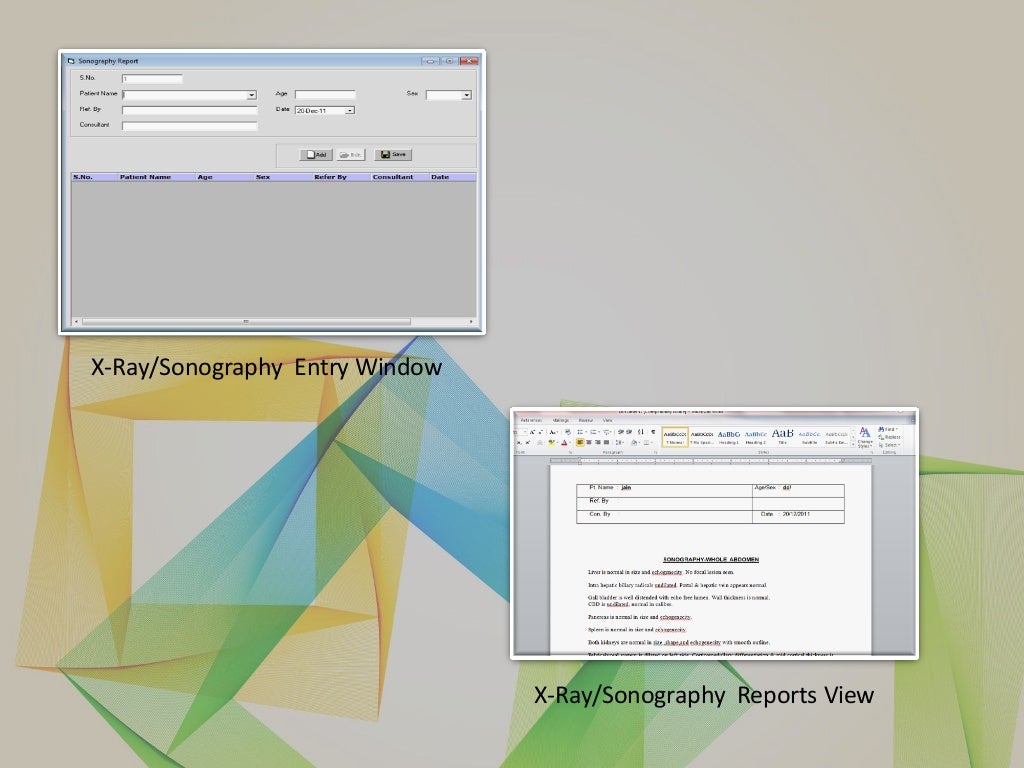The width and height of the screenshot is (1024, 768).
Task: Select the Align Text Right icon
Action: [598, 443]
